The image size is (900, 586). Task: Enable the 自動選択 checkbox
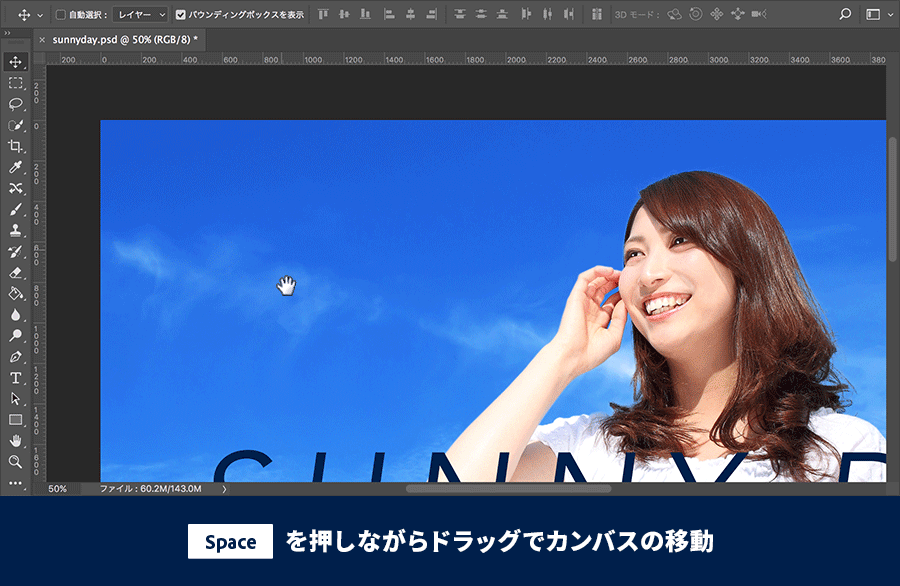[x=60, y=14]
